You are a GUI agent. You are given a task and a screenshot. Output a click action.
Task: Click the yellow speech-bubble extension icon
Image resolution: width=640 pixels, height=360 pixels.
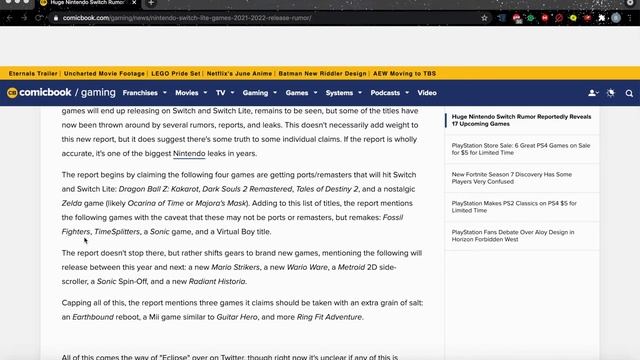[x=573, y=18]
